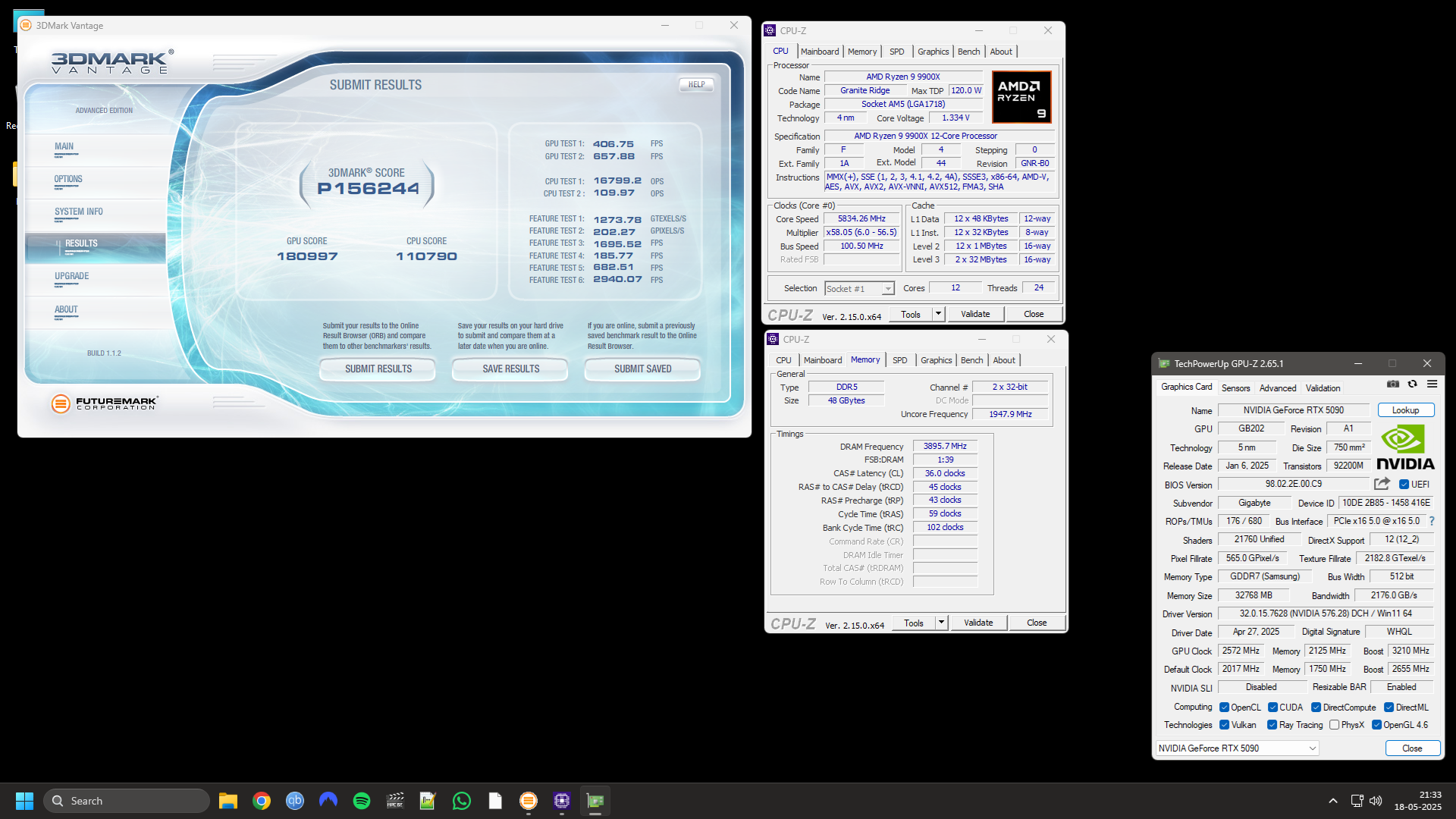Click the HELP button in 3DMark

click(696, 85)
